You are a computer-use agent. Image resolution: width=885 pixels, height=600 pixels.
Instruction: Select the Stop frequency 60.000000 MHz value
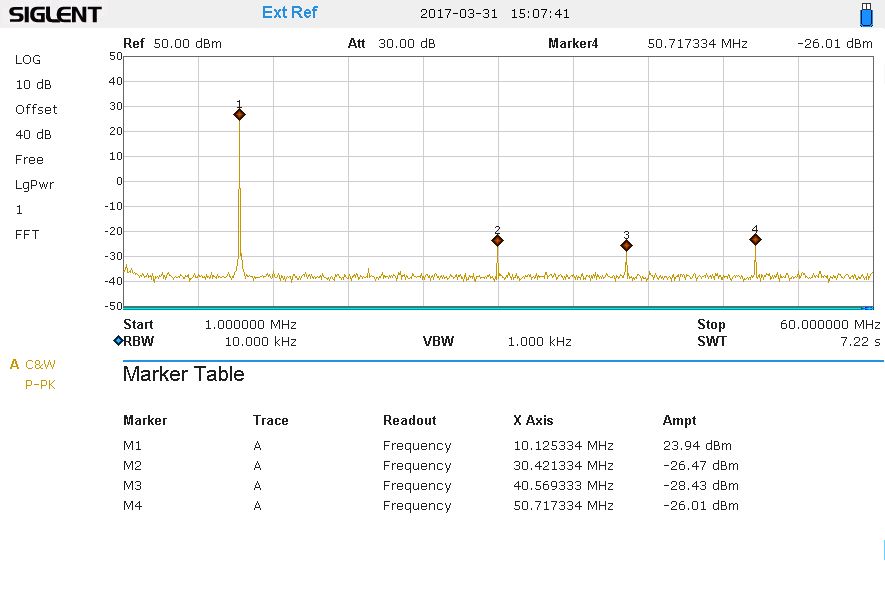(829, 325)
